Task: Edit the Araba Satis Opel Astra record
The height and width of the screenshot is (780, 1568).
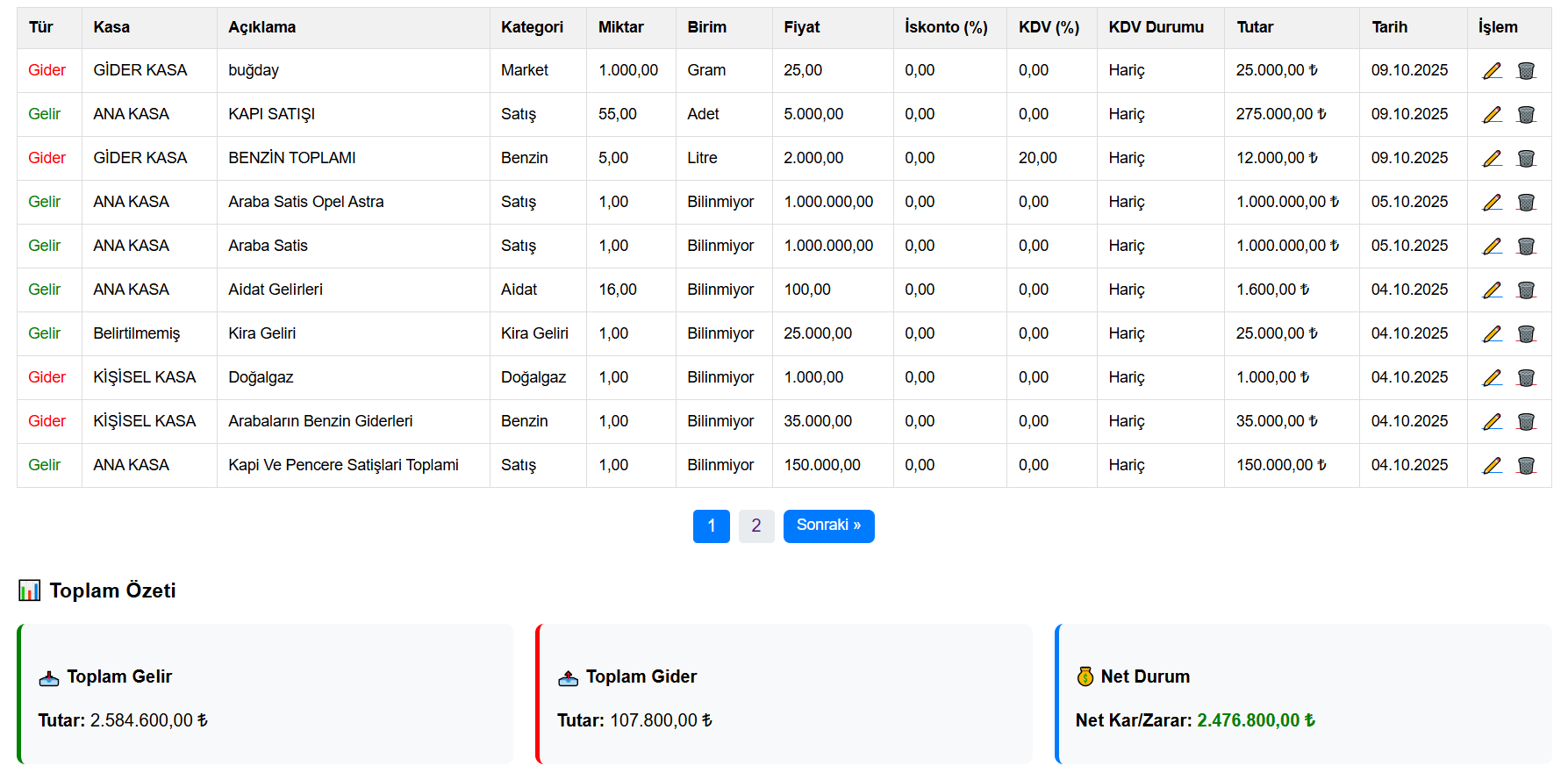Action: click(1492, 203)
